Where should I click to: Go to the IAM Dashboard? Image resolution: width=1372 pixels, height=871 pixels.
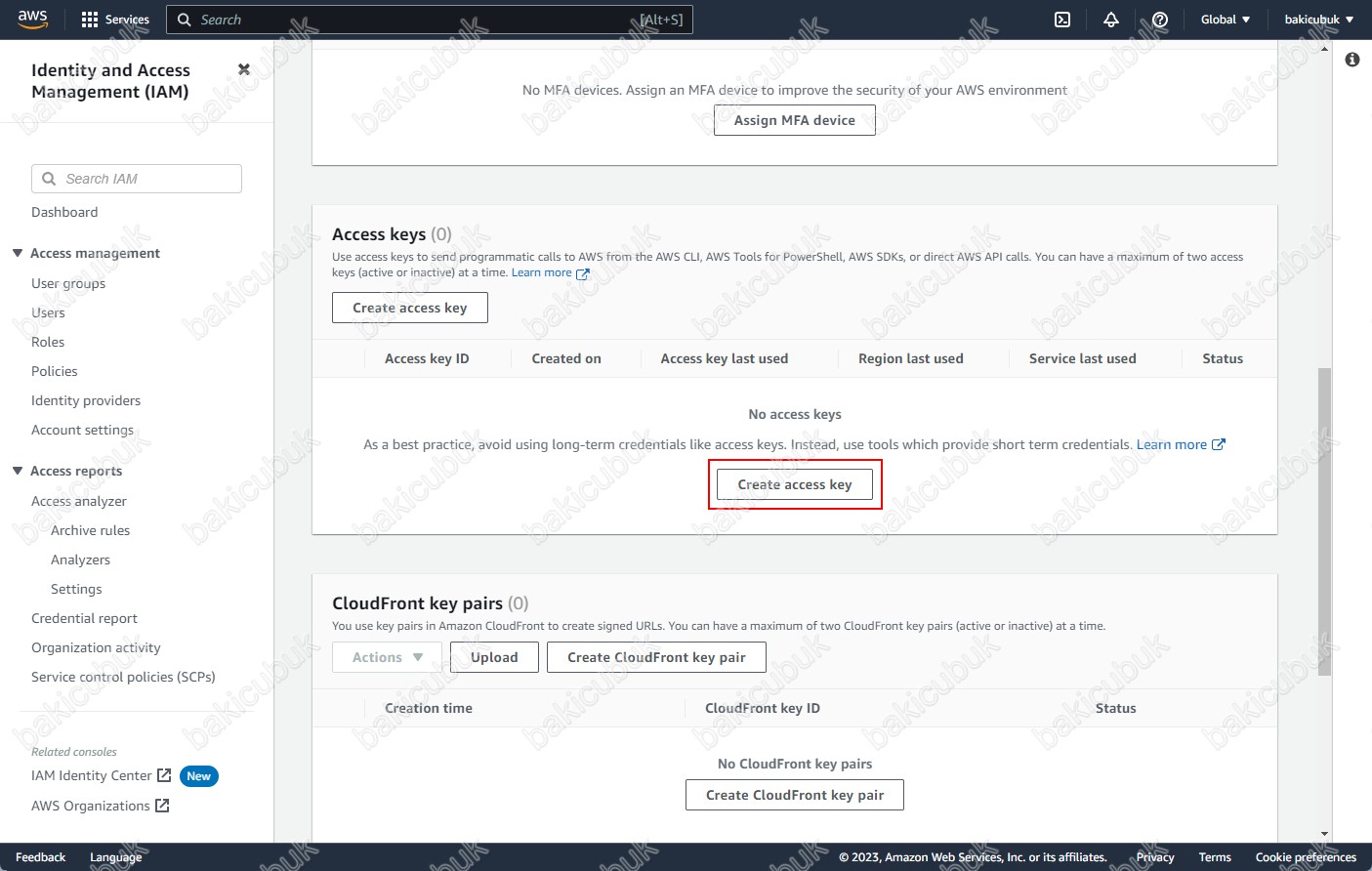point(64,212)
